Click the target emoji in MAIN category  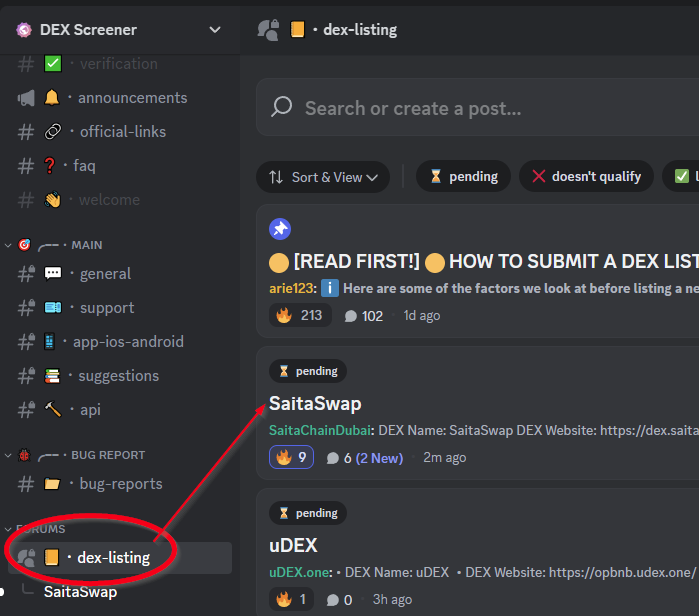tap(25, 245)
